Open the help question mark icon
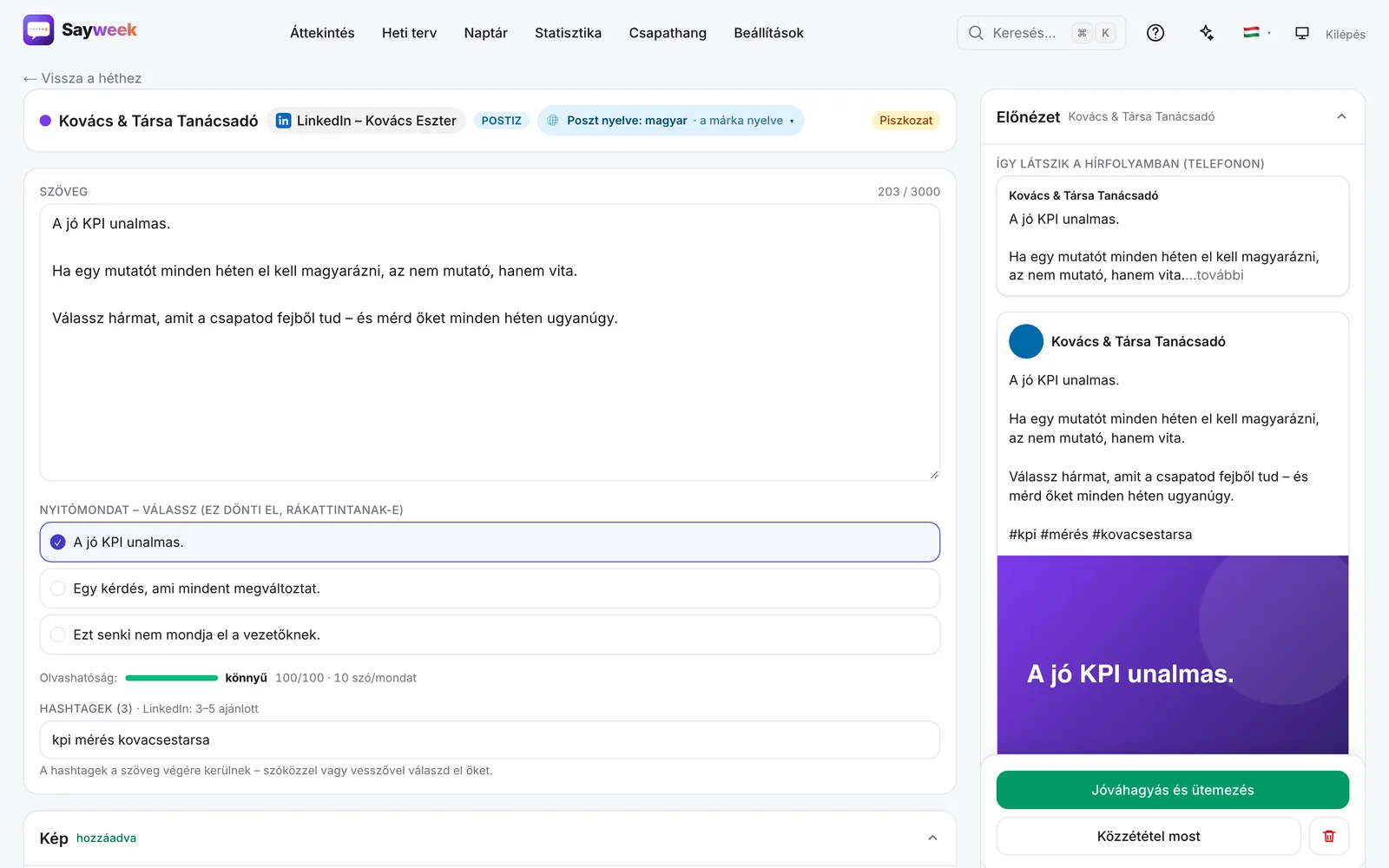 tap(1155, 33)
